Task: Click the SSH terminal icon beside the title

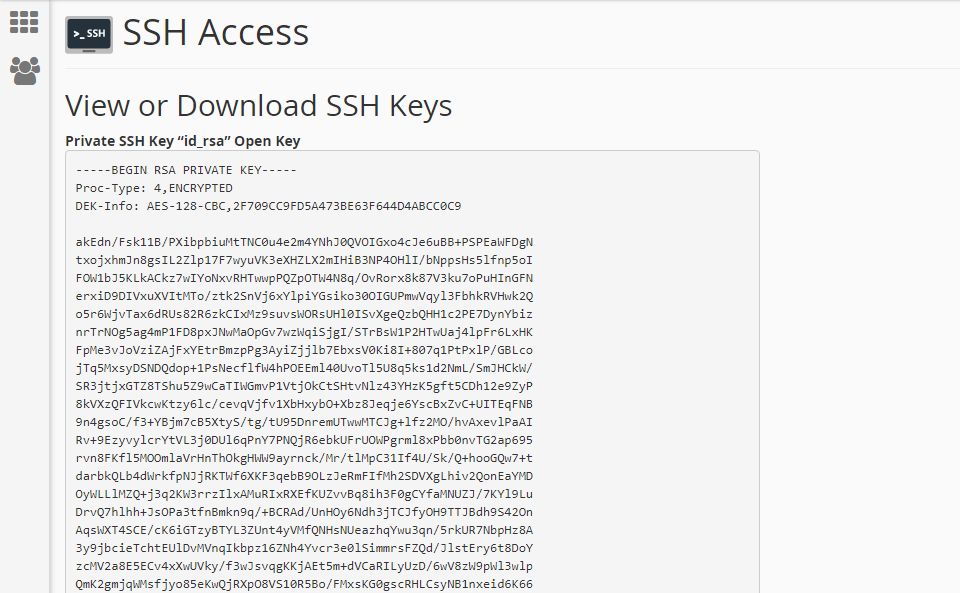Action: pyautogui.click(x=89, y=34)
